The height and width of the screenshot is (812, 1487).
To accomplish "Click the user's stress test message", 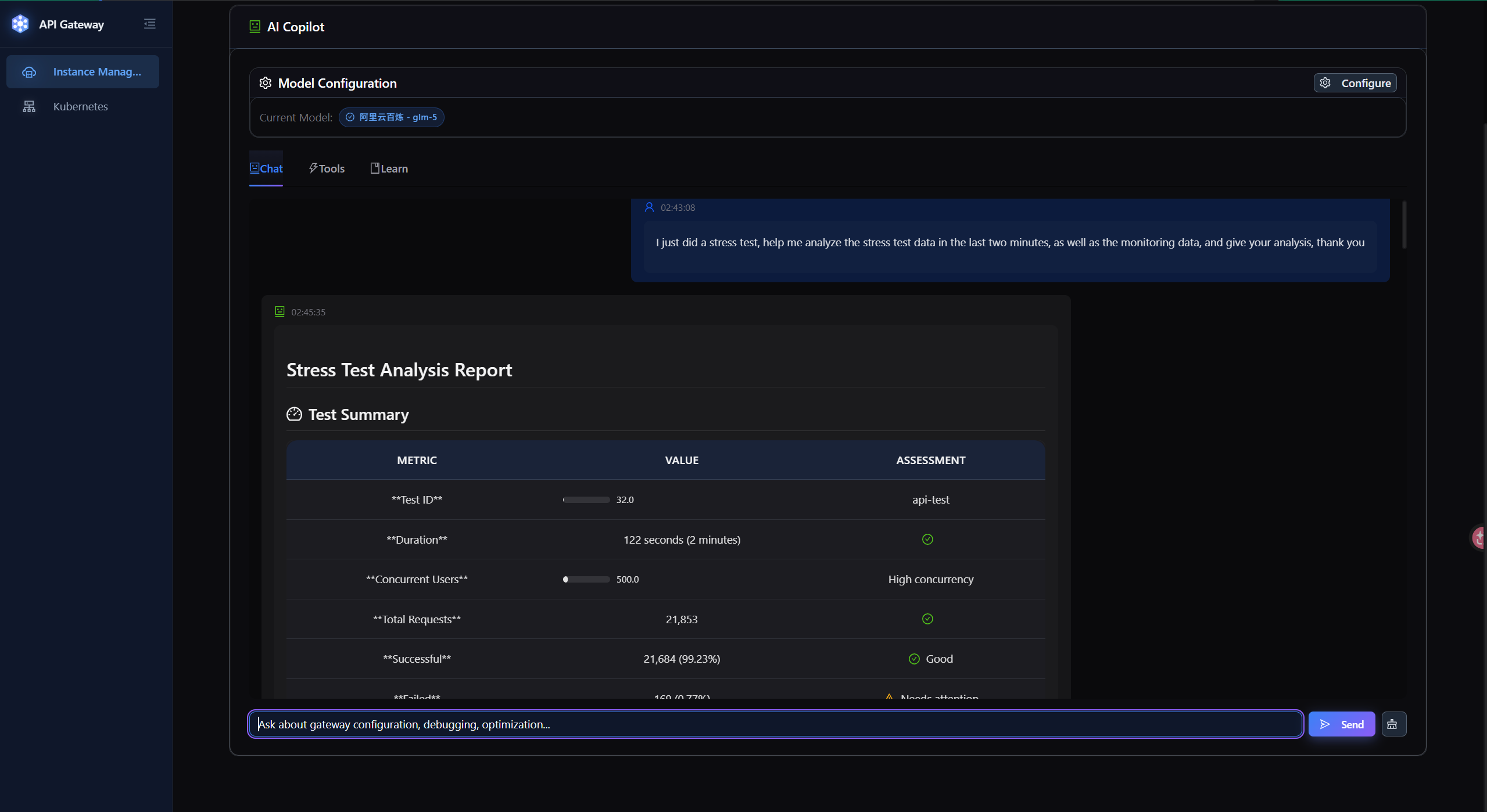I will (1010, 243).
